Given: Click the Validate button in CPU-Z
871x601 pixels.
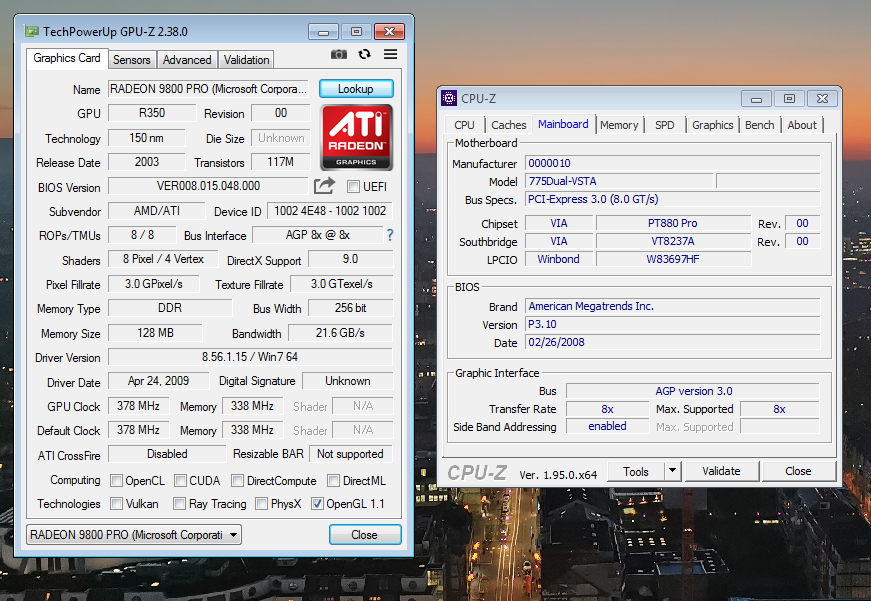Looking at the screenshot, I should [721, 471].
